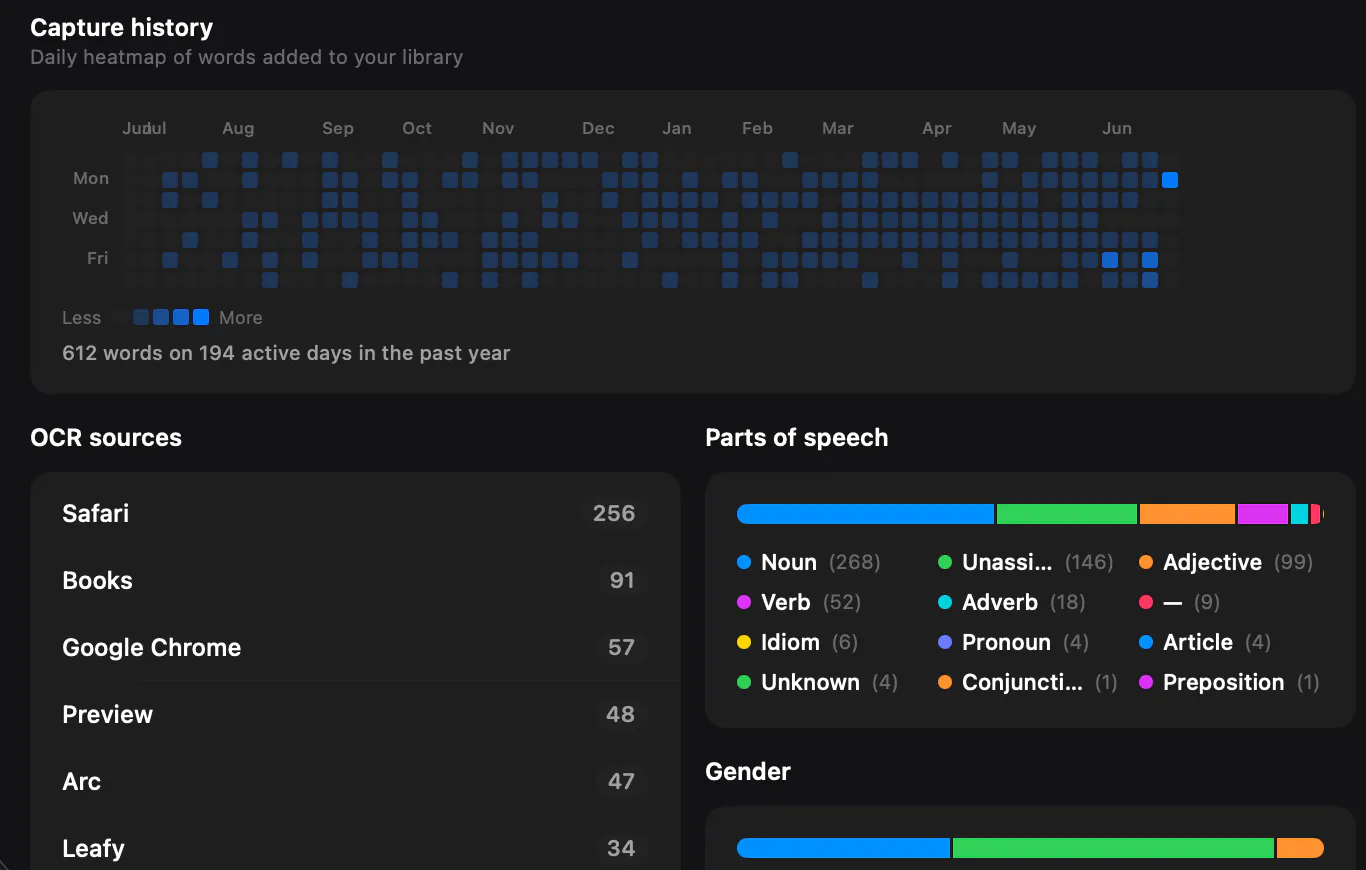
Task: Click the blue segment of the Gender bar
Action: pos(843,848)
